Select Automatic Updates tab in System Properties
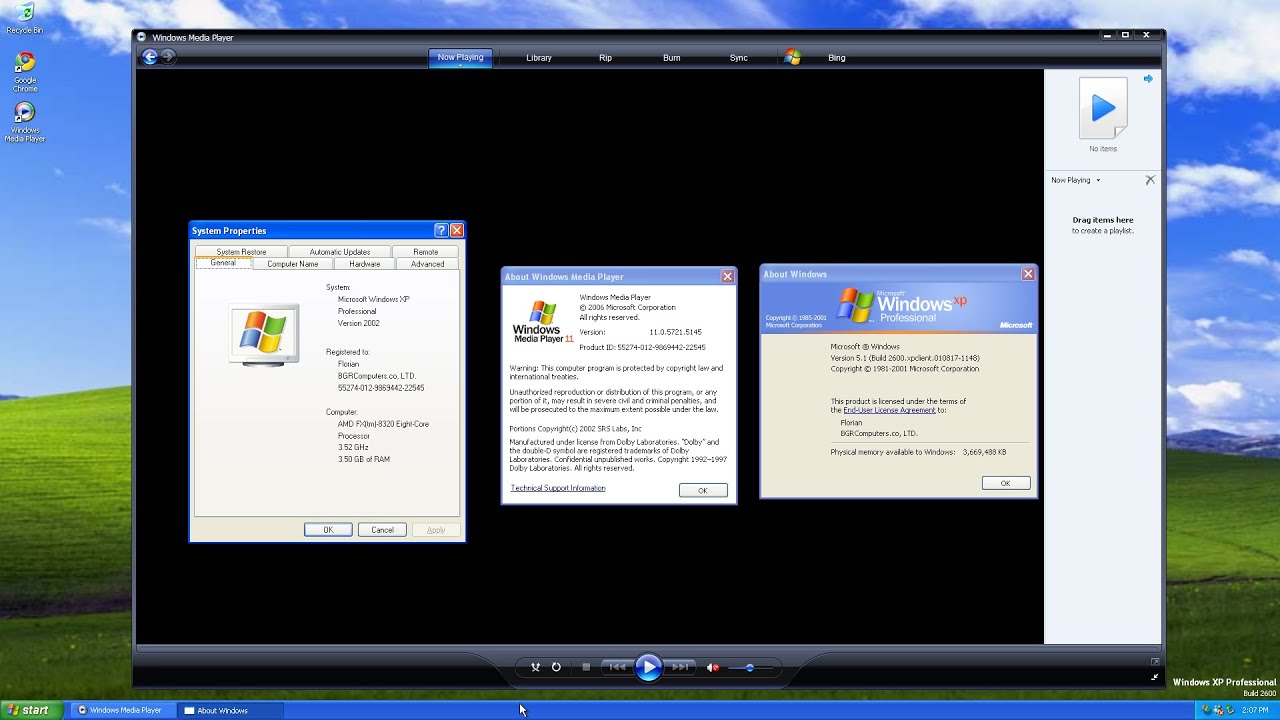Image resolution: width=1280 pixels, height=720 pixels. coord(340,252)
